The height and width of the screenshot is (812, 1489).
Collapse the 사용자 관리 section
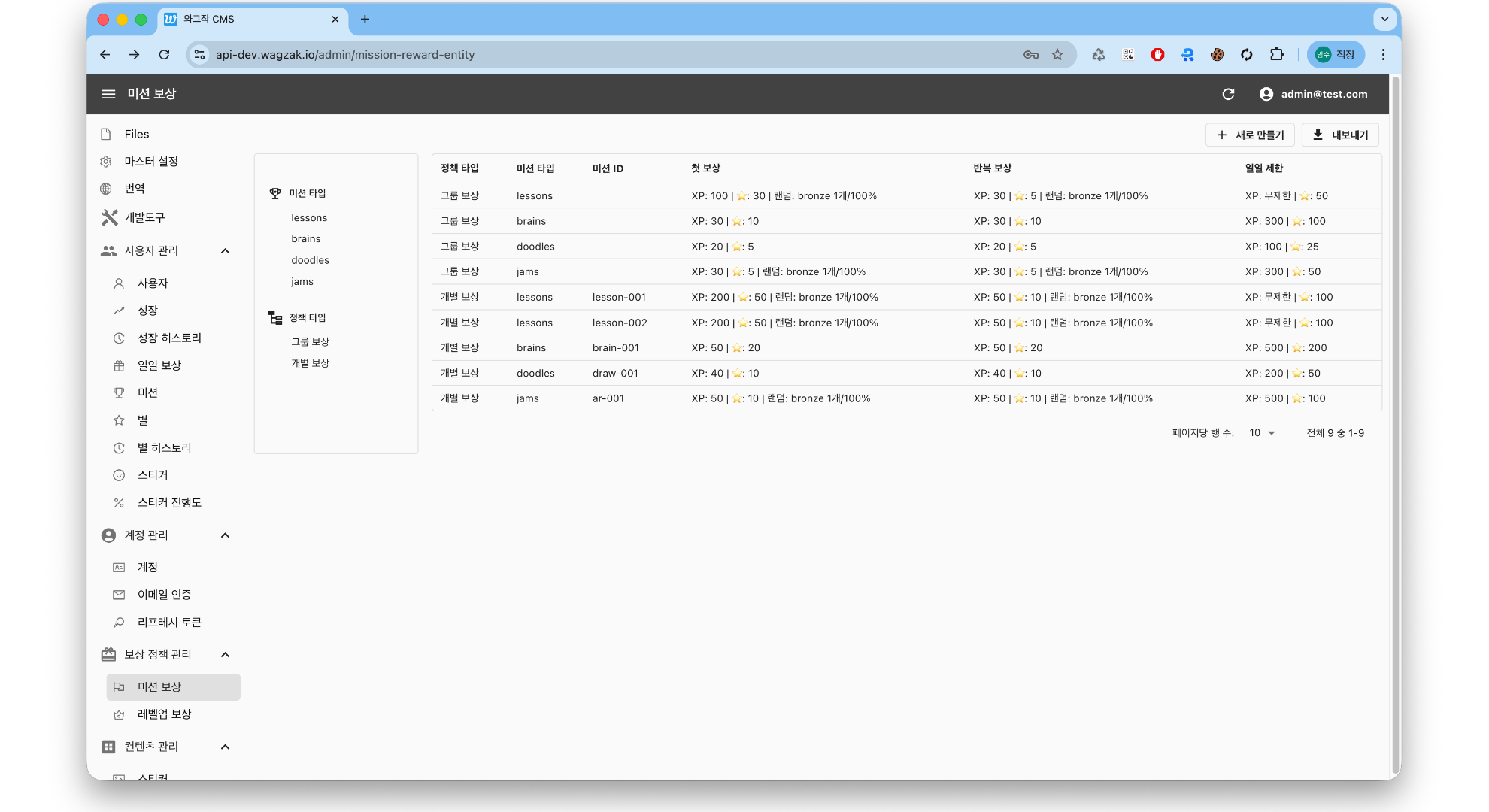pyautogui.click(x=225, y=251)
